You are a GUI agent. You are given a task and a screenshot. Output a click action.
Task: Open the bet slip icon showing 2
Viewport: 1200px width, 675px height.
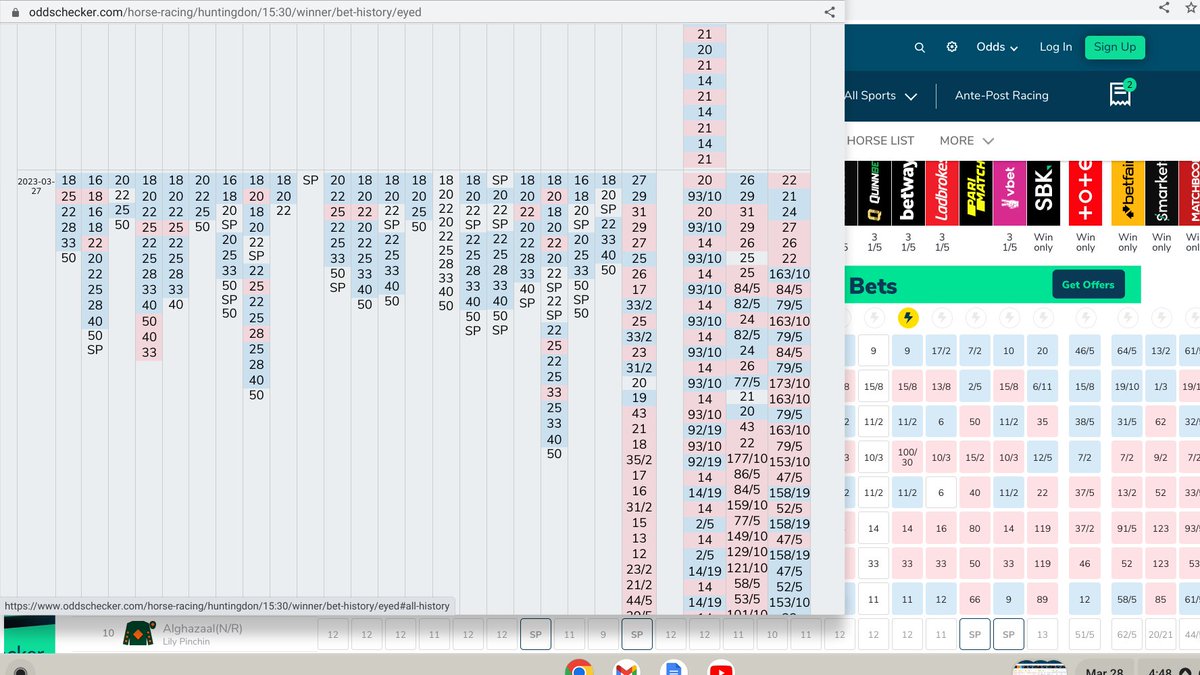[1120, 93]
